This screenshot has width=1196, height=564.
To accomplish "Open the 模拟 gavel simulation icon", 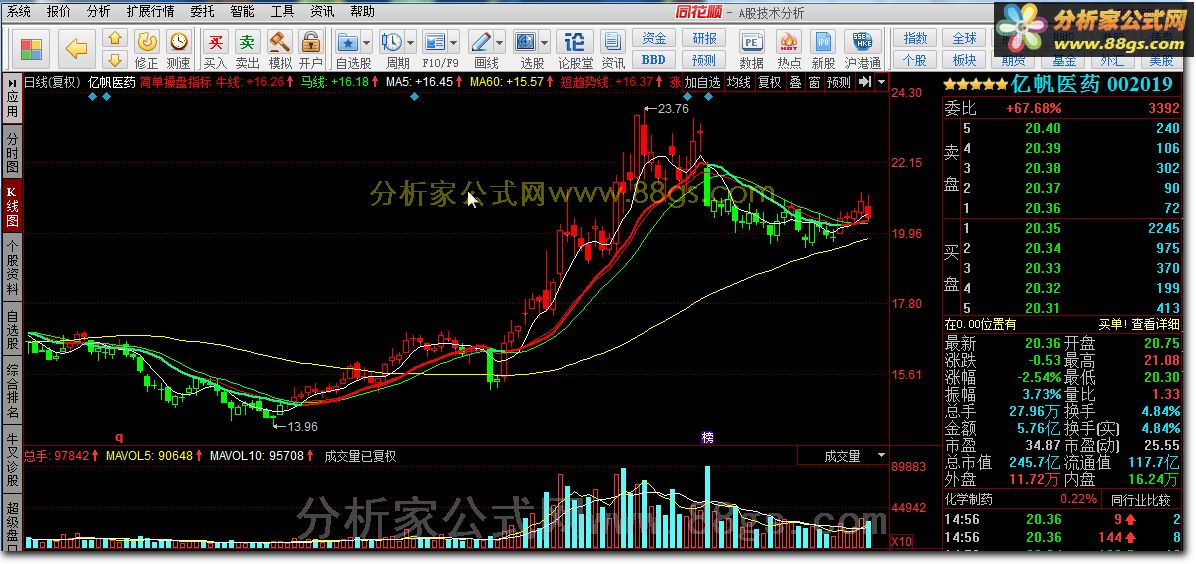I will click(280, 42).
